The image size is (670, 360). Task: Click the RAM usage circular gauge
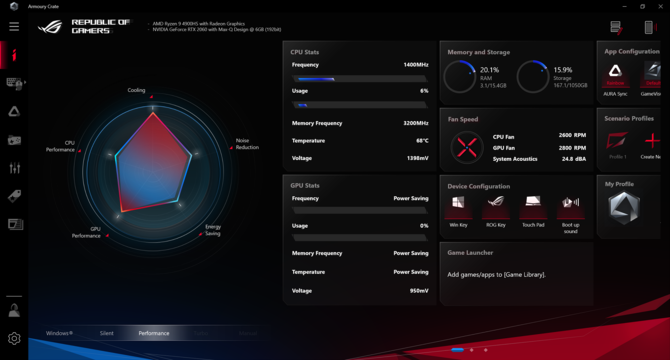[460, 77]
